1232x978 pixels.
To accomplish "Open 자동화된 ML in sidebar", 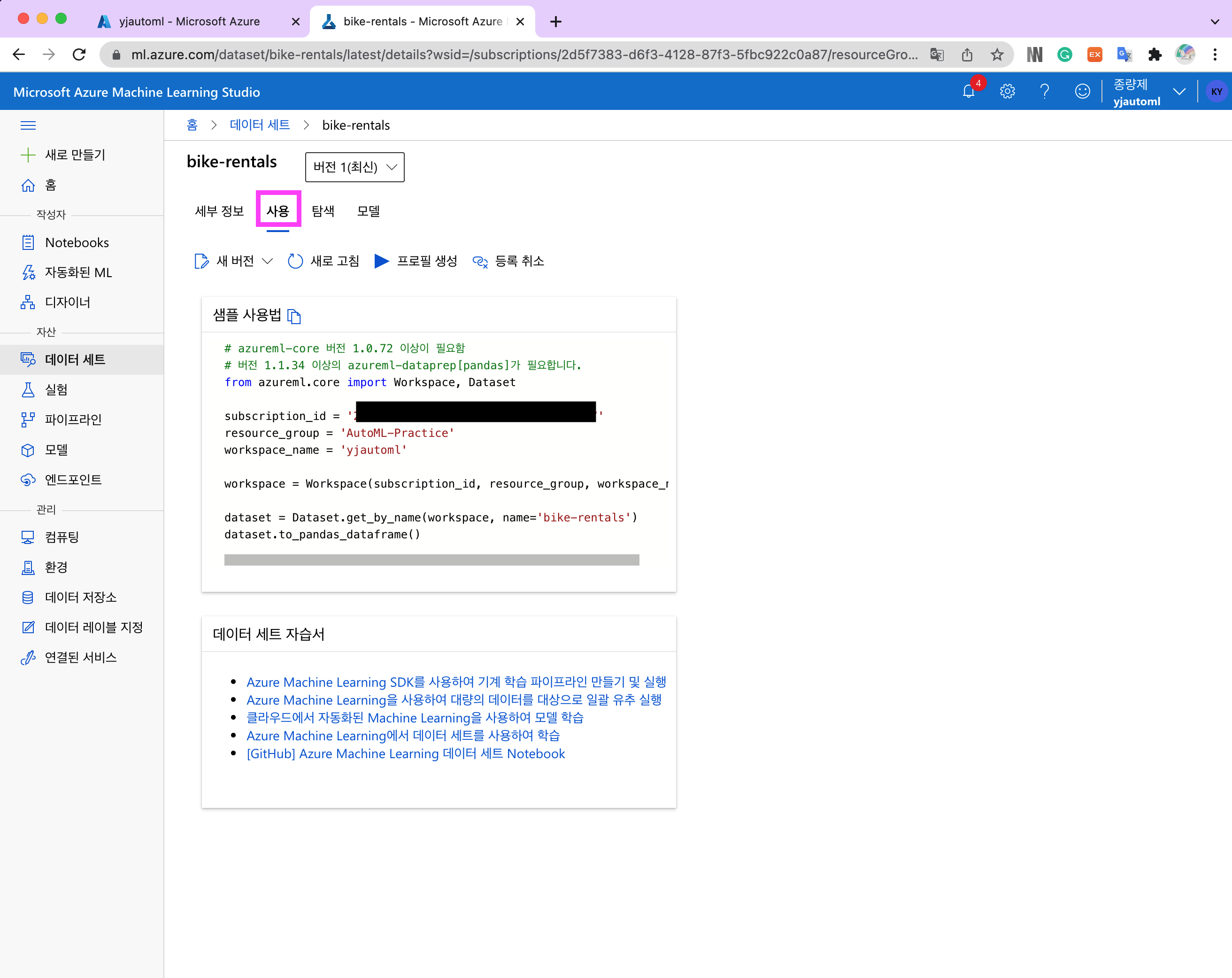I will coord(78,272).
